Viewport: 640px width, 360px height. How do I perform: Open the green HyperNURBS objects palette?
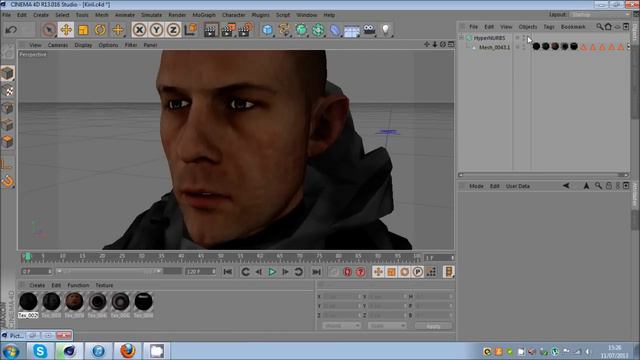(x=301, y=30)
